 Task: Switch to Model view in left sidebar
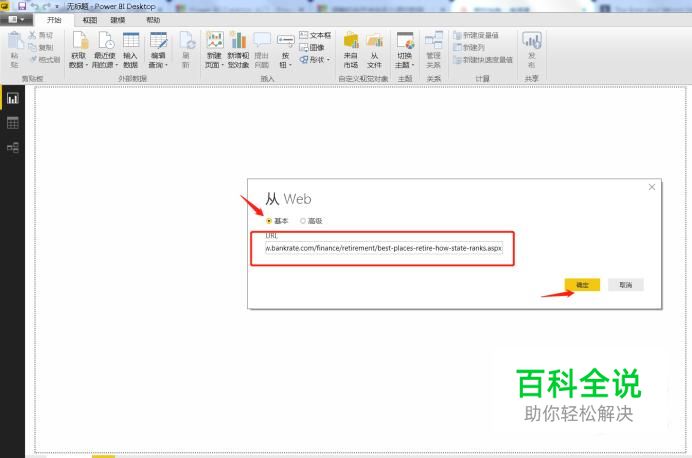[x=13, y=147]
